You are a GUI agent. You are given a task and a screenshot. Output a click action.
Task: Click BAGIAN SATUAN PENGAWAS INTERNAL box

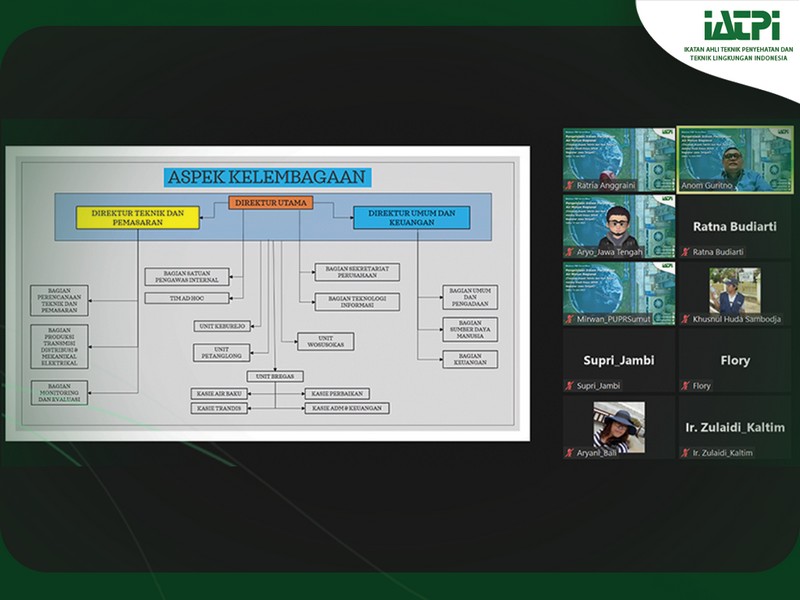pyautogui.click(x=187, y=277)
